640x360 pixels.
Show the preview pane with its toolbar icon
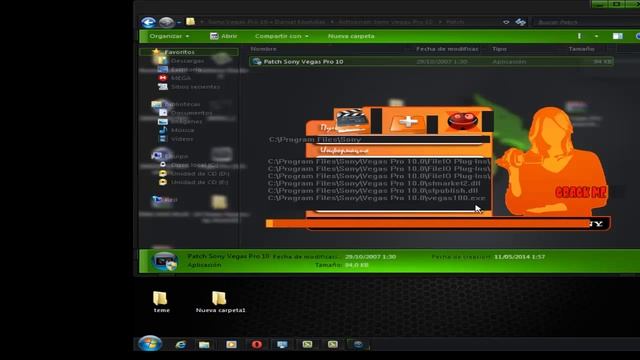coord(618,36)
